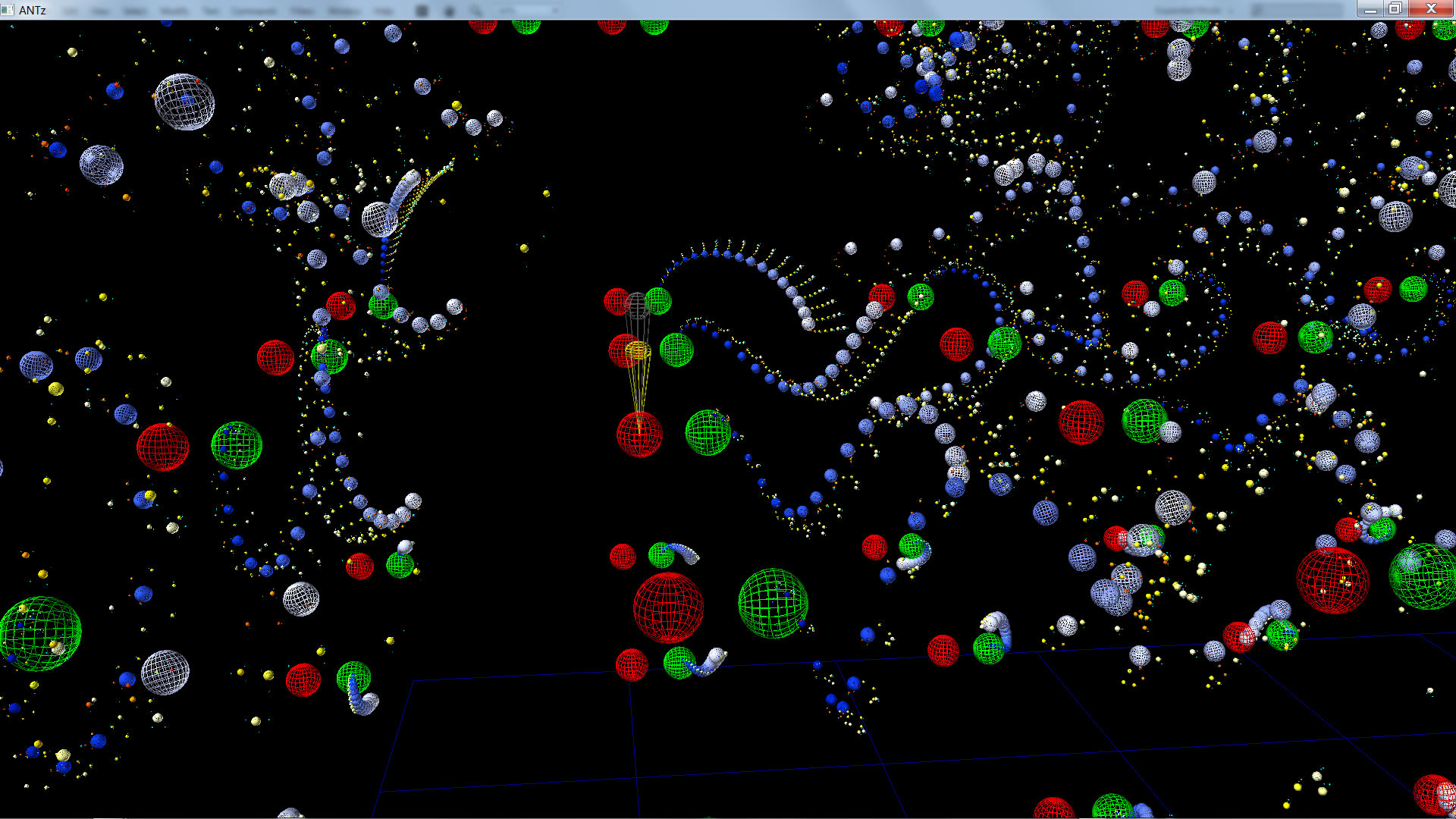The width and height of the screenshot is (1456, 819).
Task: Click the lone yellow dot in the empty center-left
Action: [x=524, y=248]
